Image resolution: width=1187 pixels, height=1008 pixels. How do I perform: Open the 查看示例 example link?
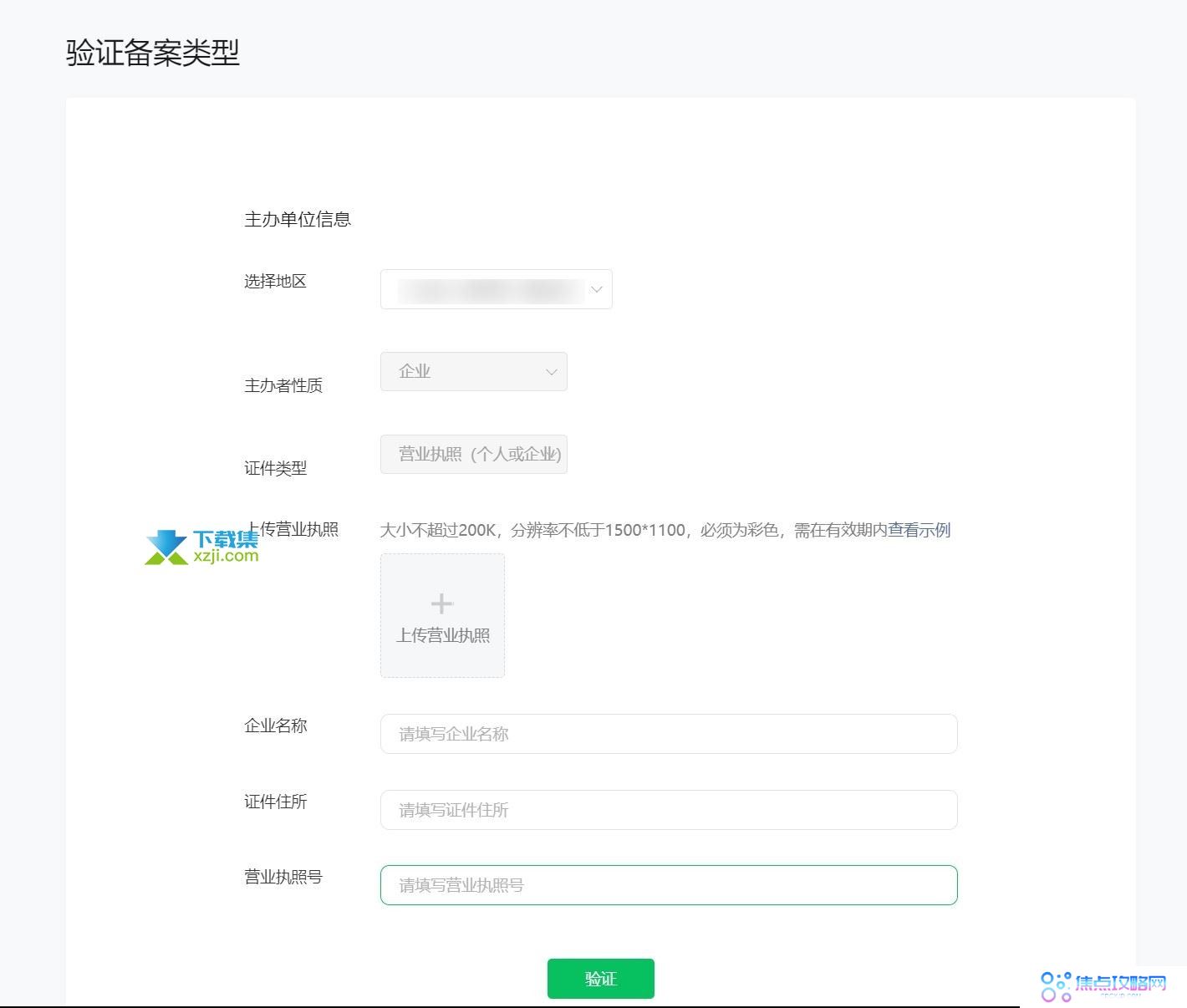(x=920, y=529)
